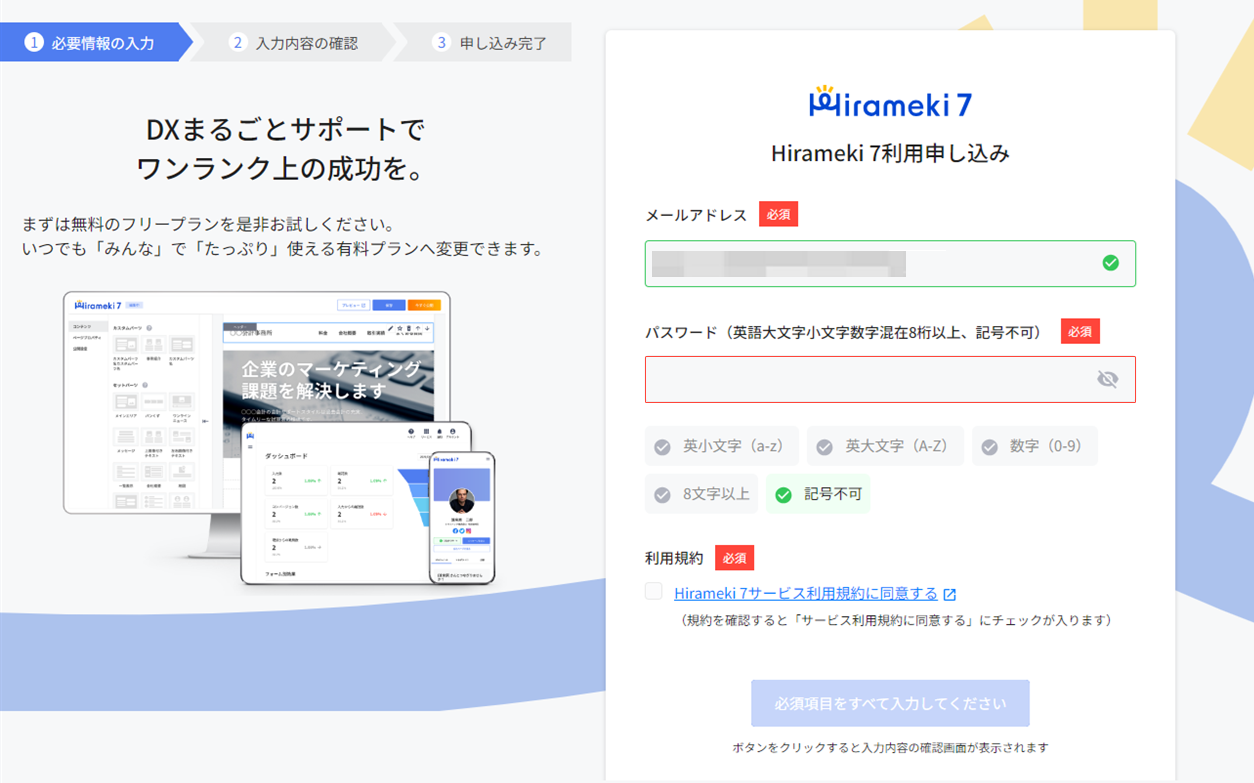Check the terms of service agreement checkbox
This screenshot has width=1254, height=783.
click(x=654, y=592)
